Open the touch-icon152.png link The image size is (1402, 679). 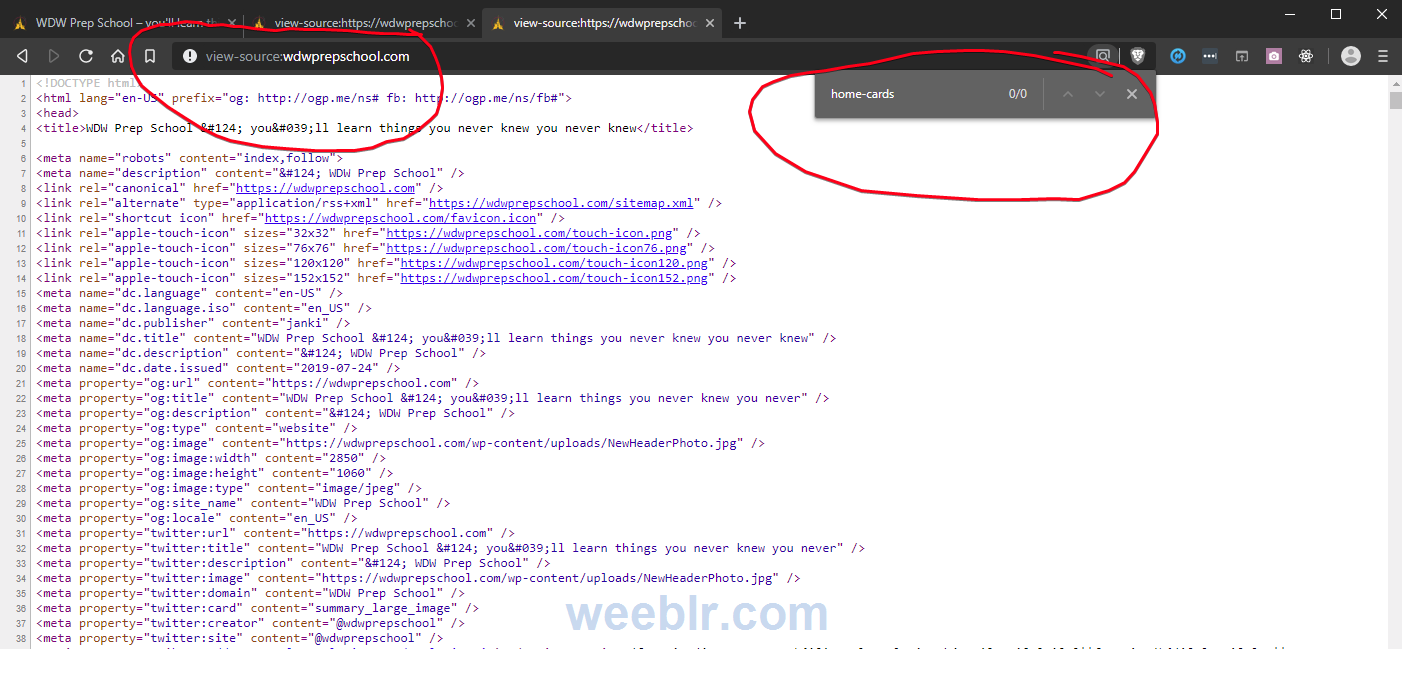[554, 278]
